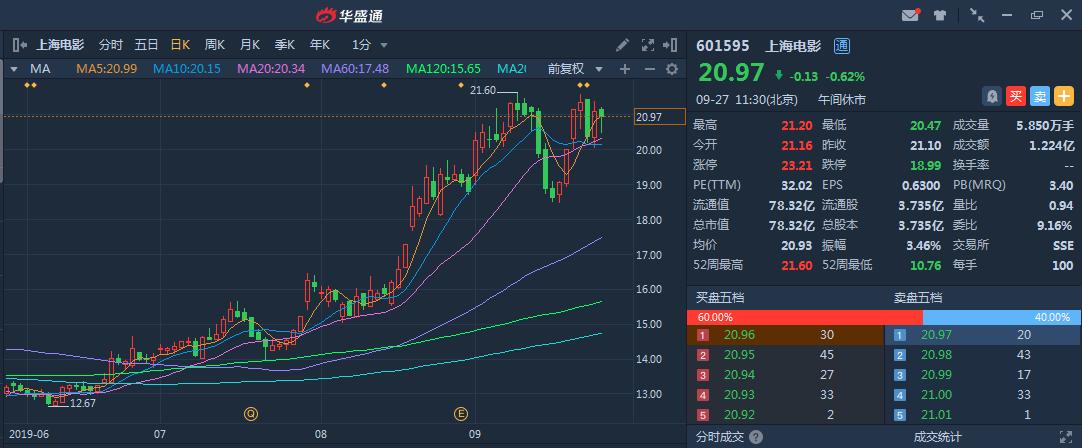
Task: Click the 午间休市 market status text
Action: coord(842,100)
